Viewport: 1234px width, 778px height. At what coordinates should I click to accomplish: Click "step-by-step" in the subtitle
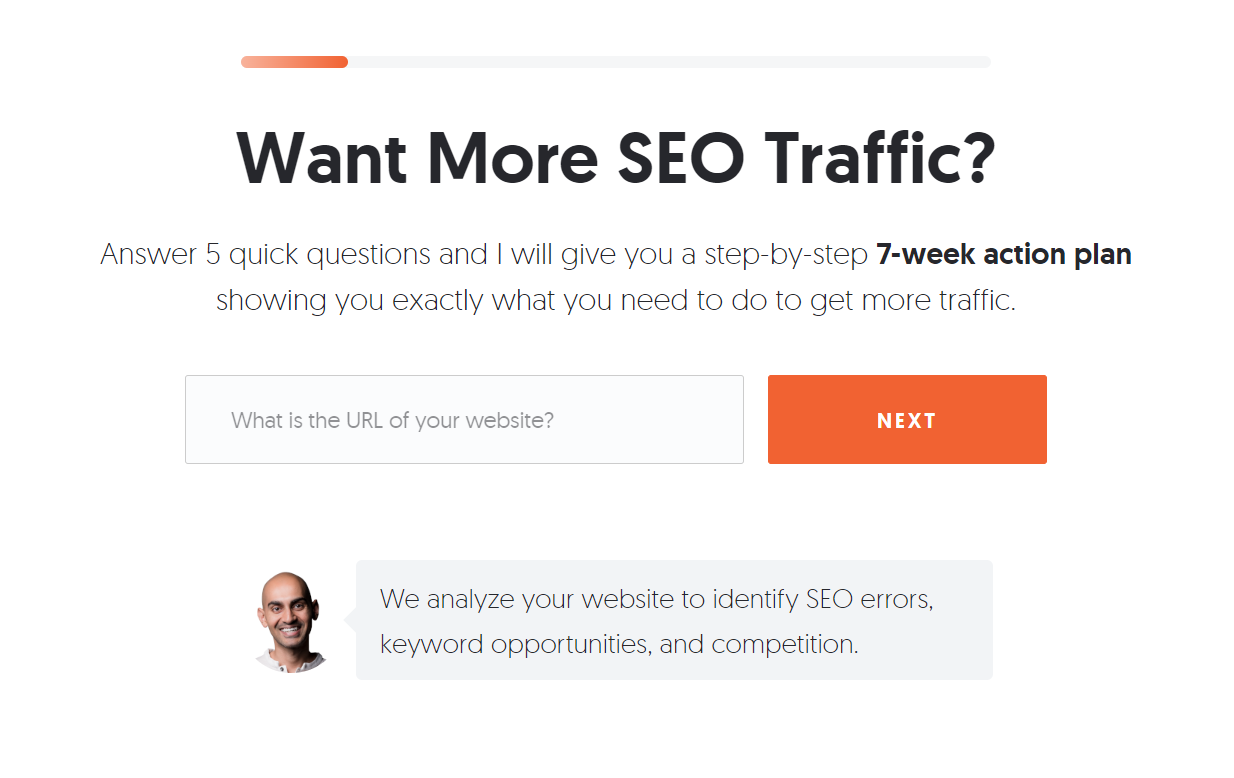(786, 255)
